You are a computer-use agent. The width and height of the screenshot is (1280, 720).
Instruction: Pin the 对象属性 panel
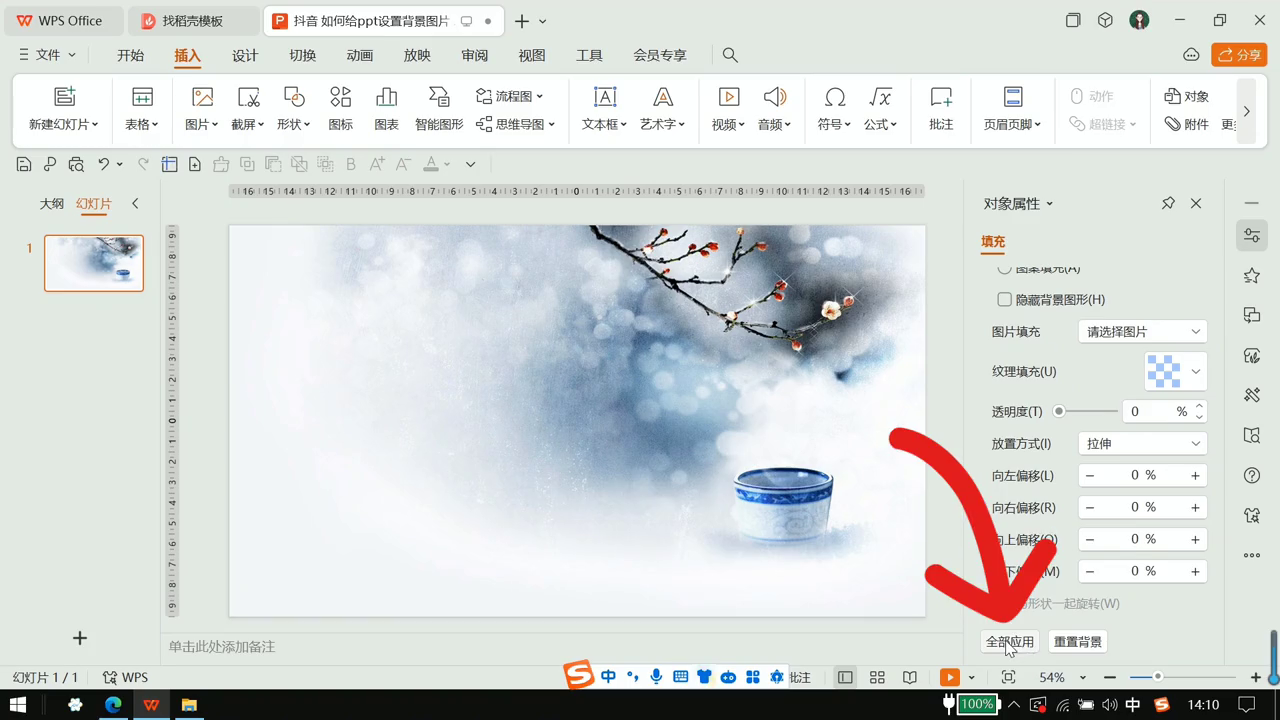[1168, 203]
